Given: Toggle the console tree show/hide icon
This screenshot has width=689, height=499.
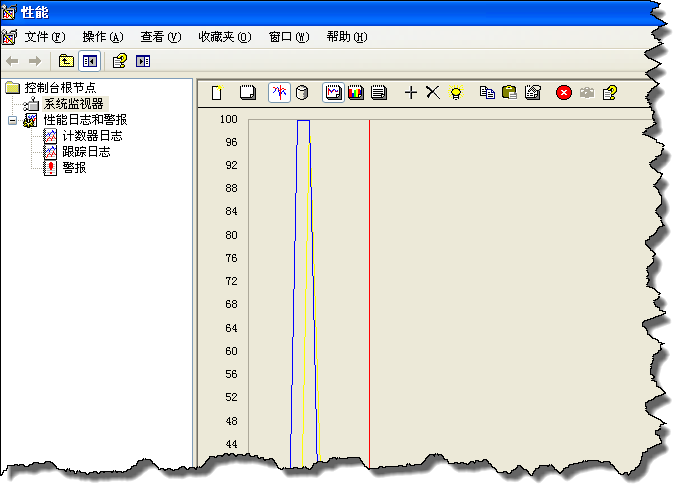Looking at the screenshot, I should (x=90, y=61).
